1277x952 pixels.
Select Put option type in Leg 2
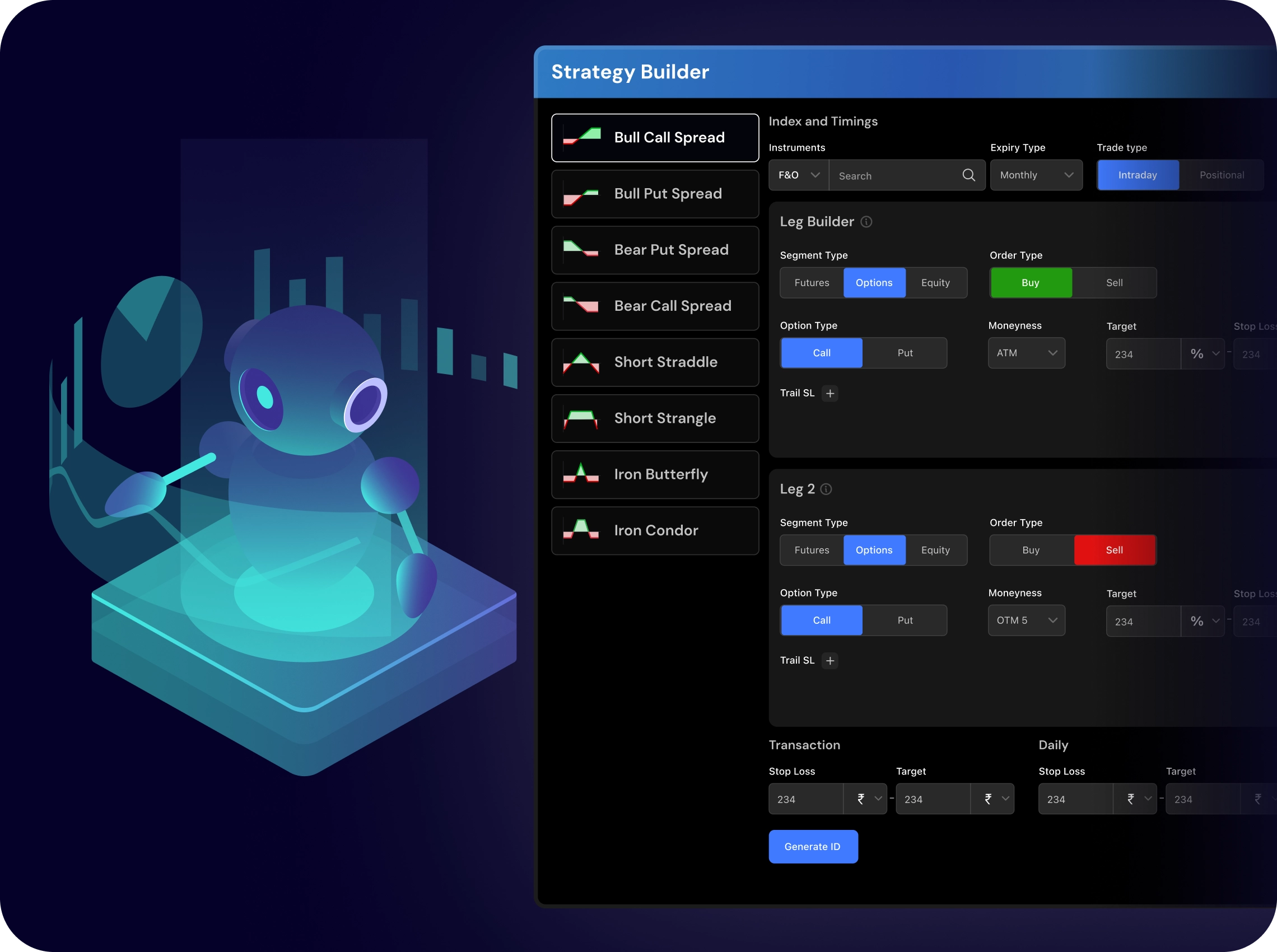tap(905, 620)
